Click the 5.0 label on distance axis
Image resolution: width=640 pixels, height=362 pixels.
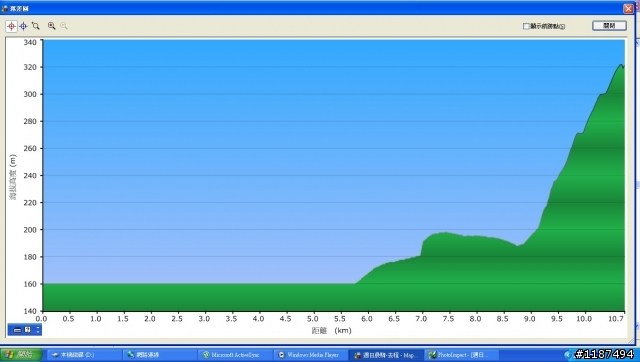[313, 319]
